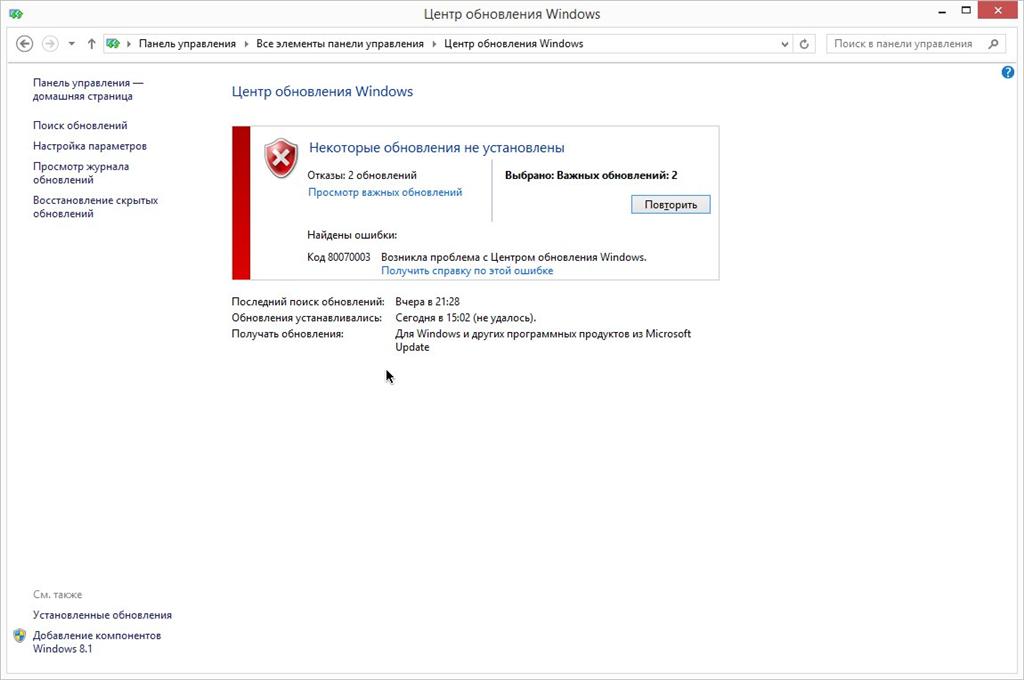Click 'Некоторые обновления не установлены' heading
Viewport: 1024px width, 680px height.
(437, 148)
